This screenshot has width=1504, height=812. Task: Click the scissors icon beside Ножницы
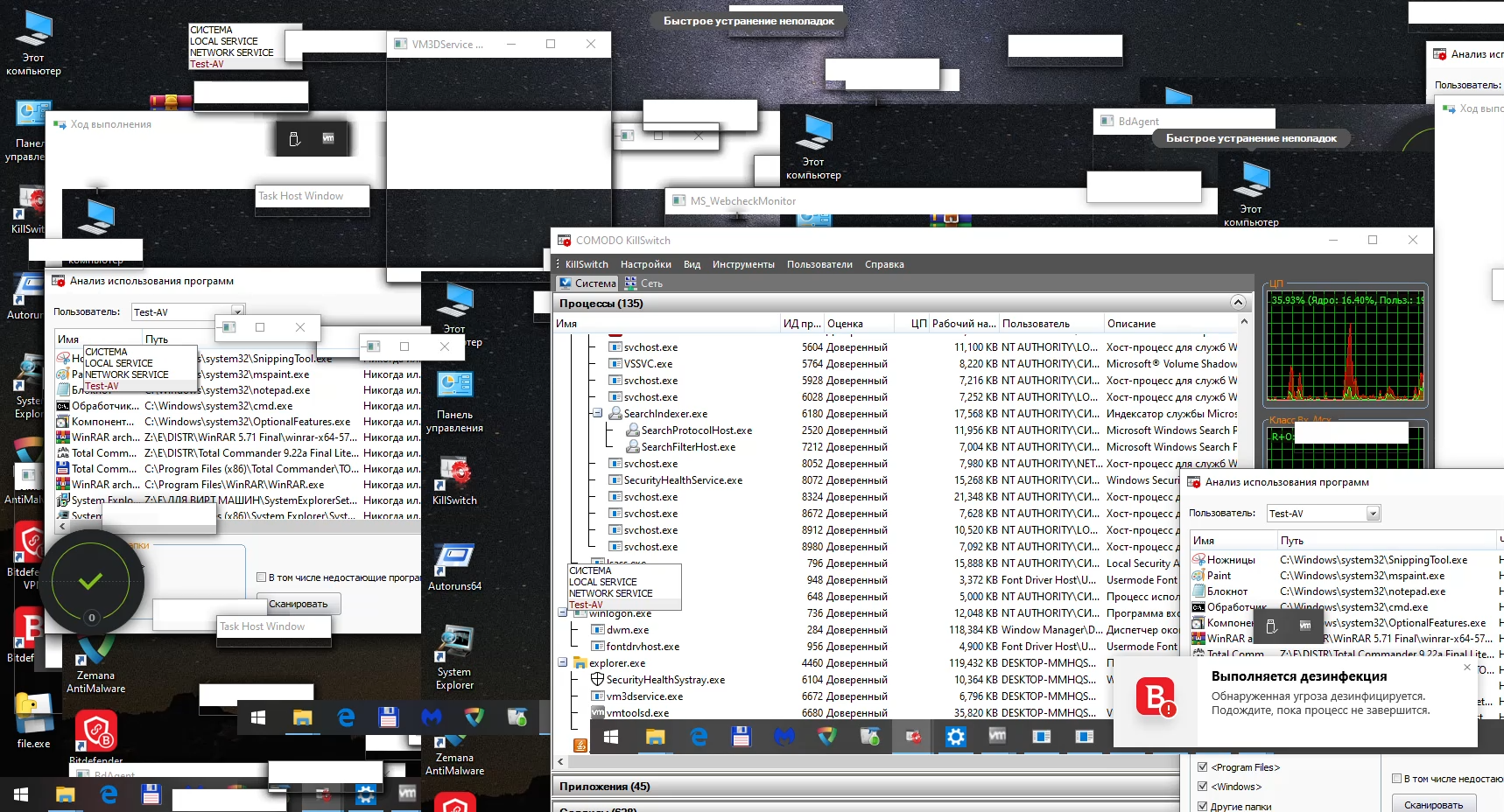pos(1198,560)
